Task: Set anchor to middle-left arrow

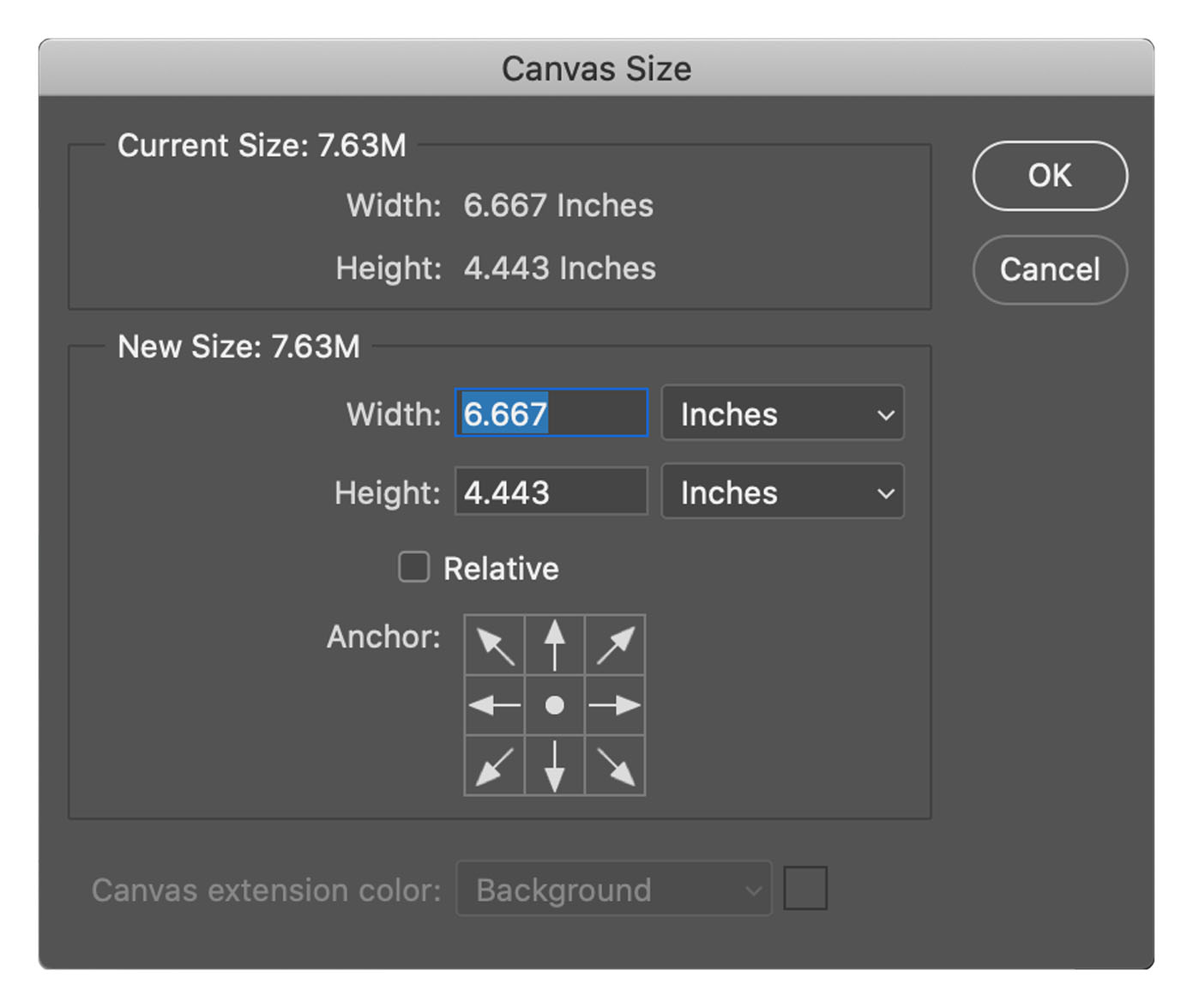Action: point(495,705)
